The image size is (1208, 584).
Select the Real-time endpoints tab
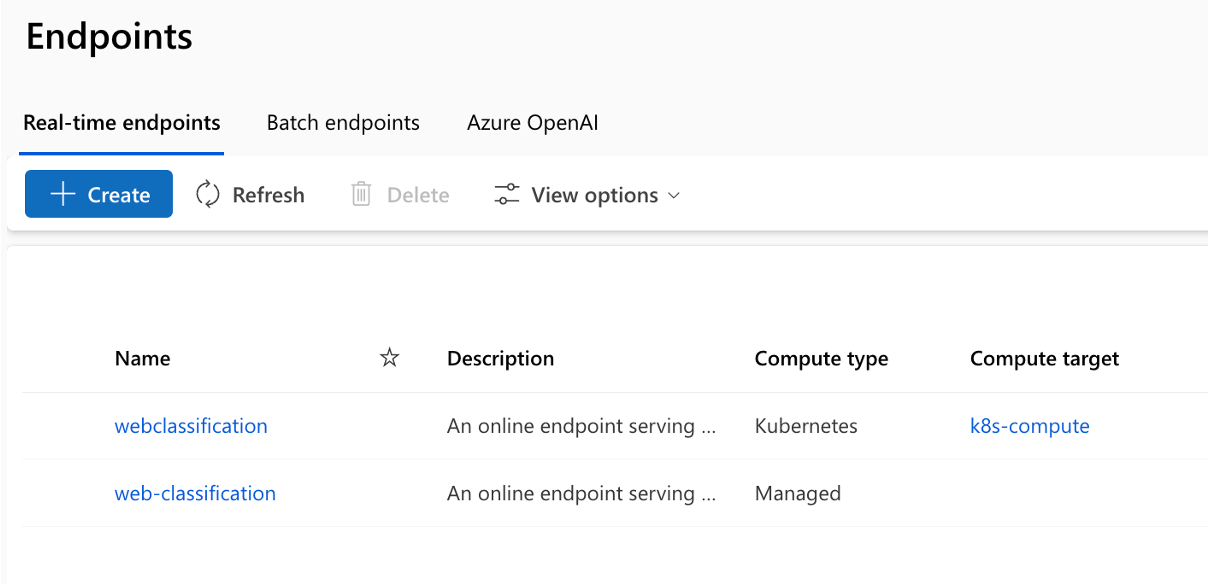pos(122,123)
